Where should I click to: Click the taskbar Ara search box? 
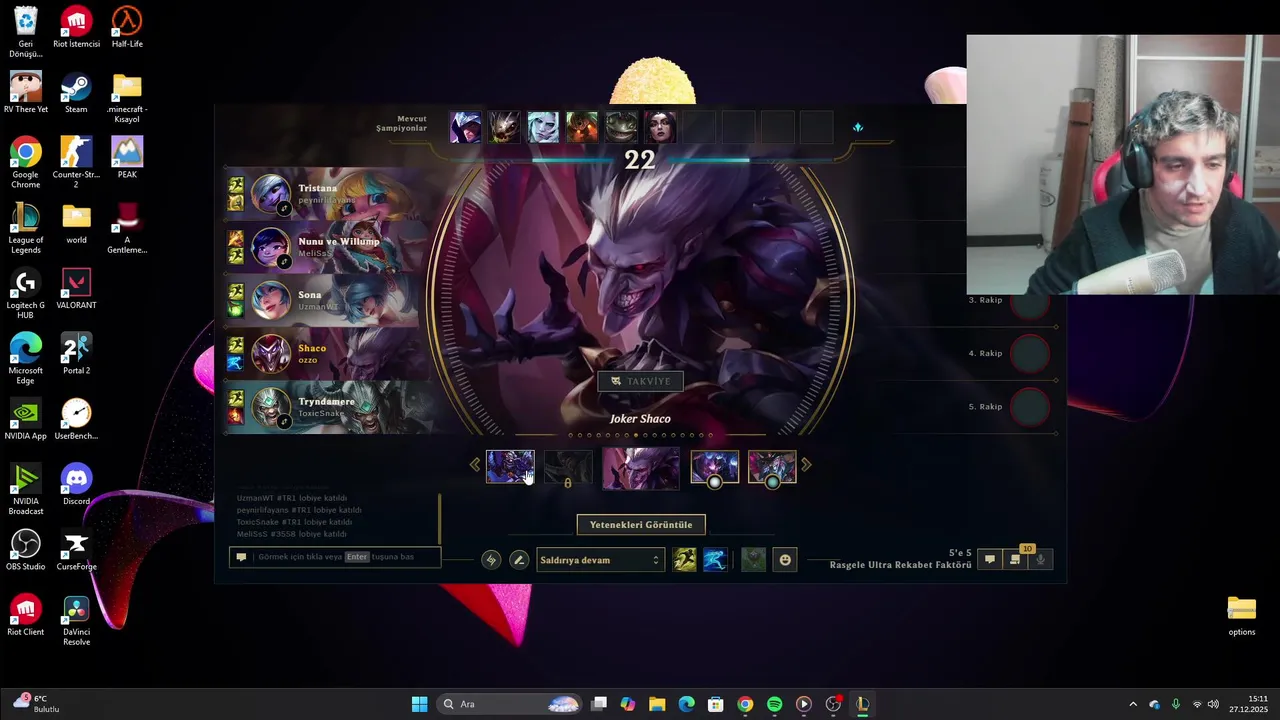tap(510, 704)
